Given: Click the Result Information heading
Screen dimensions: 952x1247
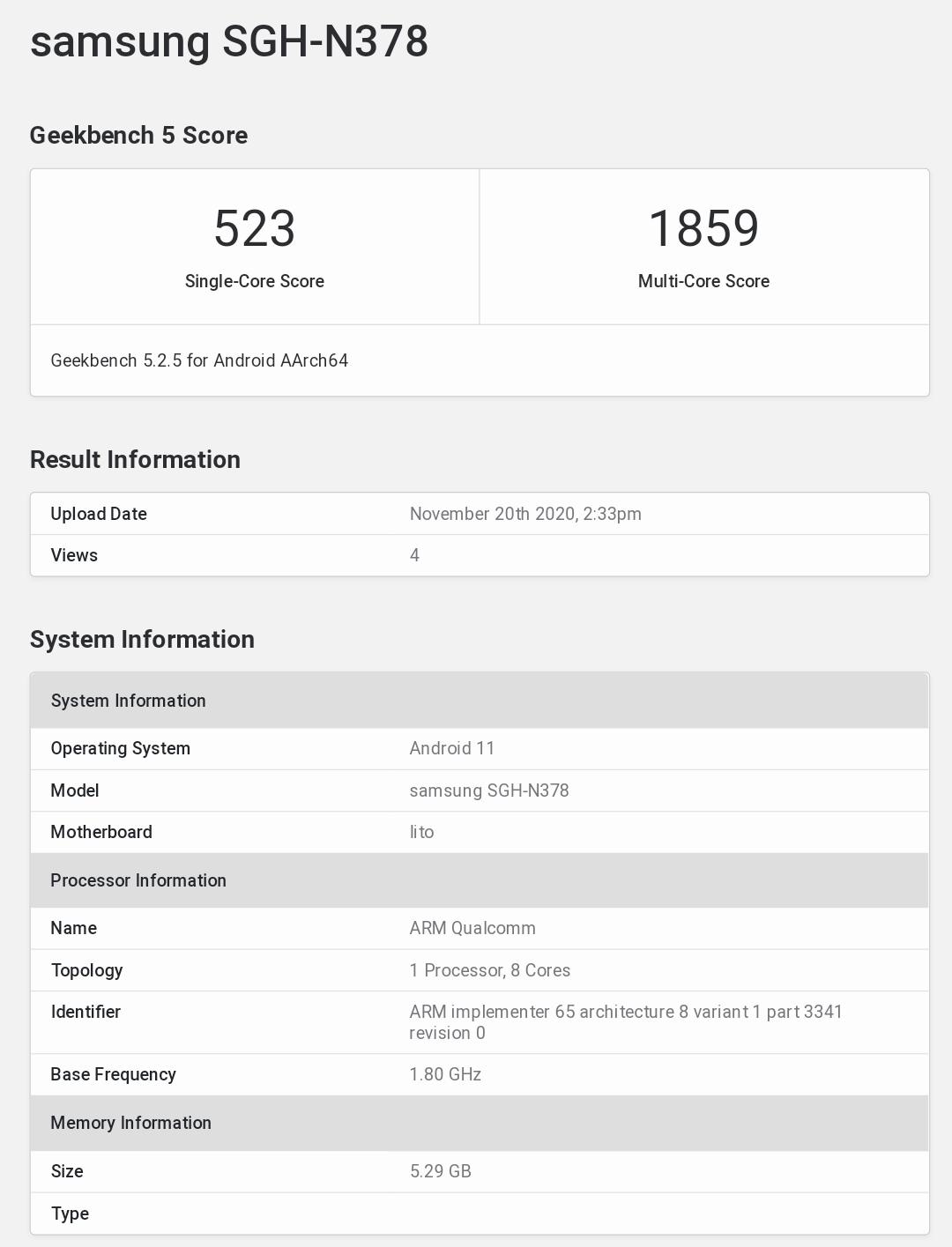Looking at the screenshot, I should [x=135, y=459].
